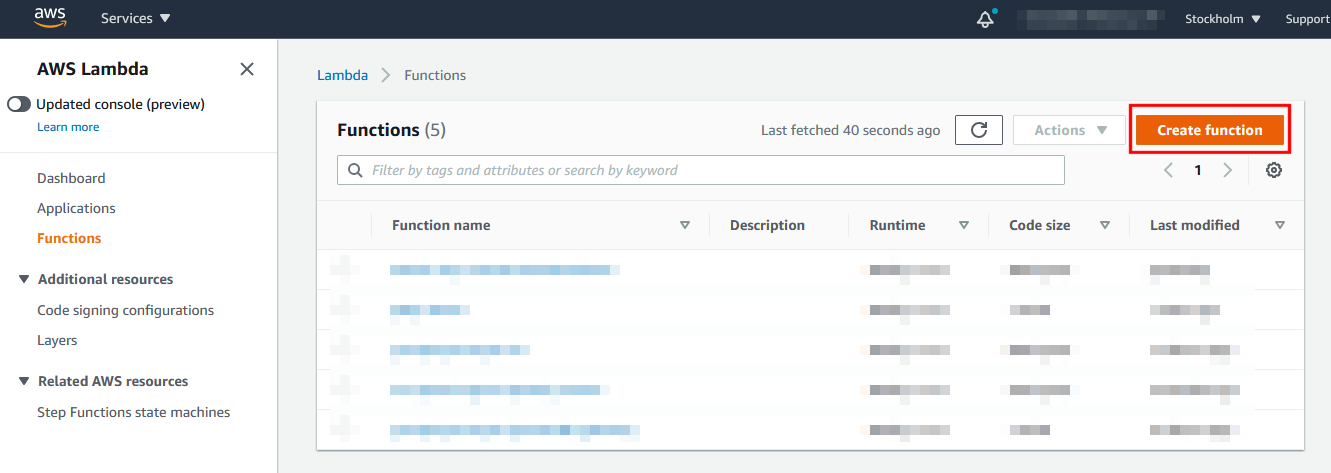Open Applications in the sidebar
The width and height of the screenshot is (1331, 473).
coord(76,208)
